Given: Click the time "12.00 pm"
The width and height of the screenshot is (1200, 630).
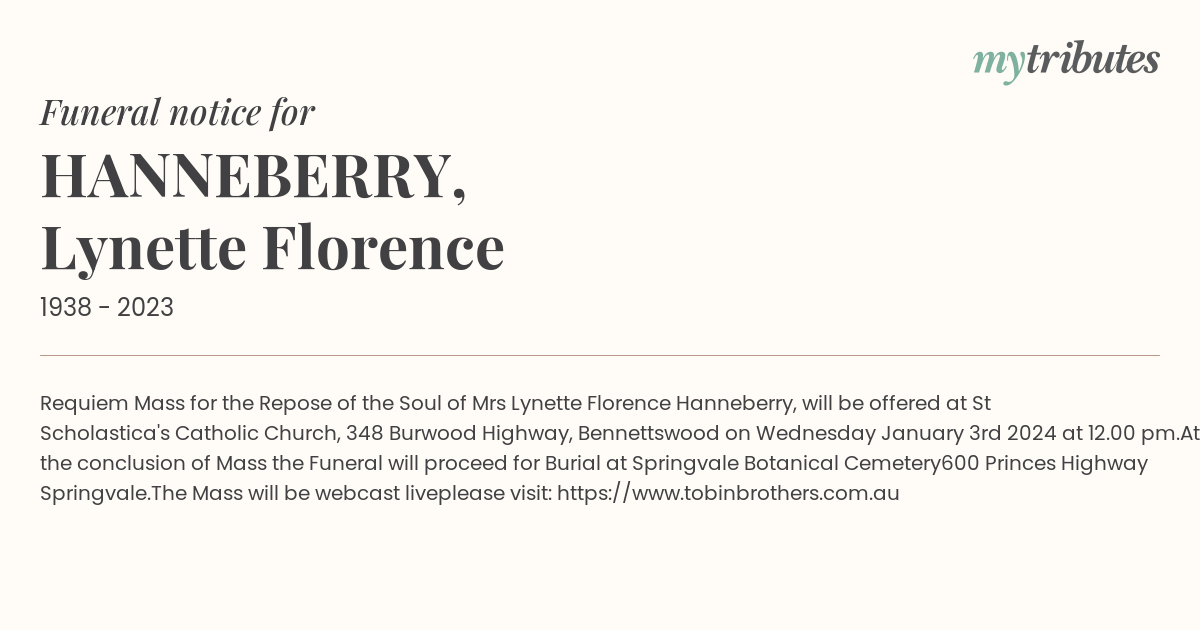Looking at the screenshot, I should click(1121, 433).
